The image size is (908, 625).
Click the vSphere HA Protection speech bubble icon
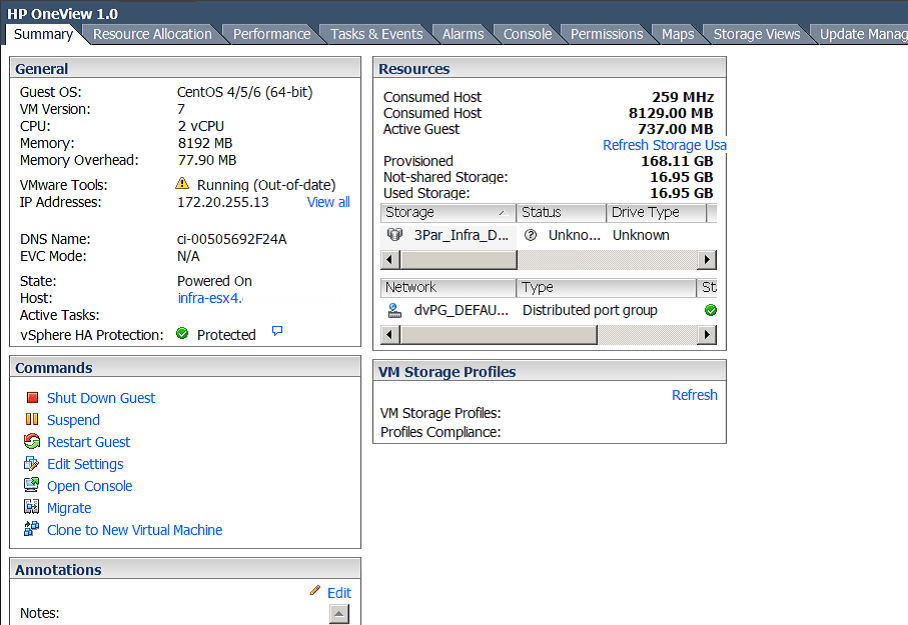(x=277, y=331)
